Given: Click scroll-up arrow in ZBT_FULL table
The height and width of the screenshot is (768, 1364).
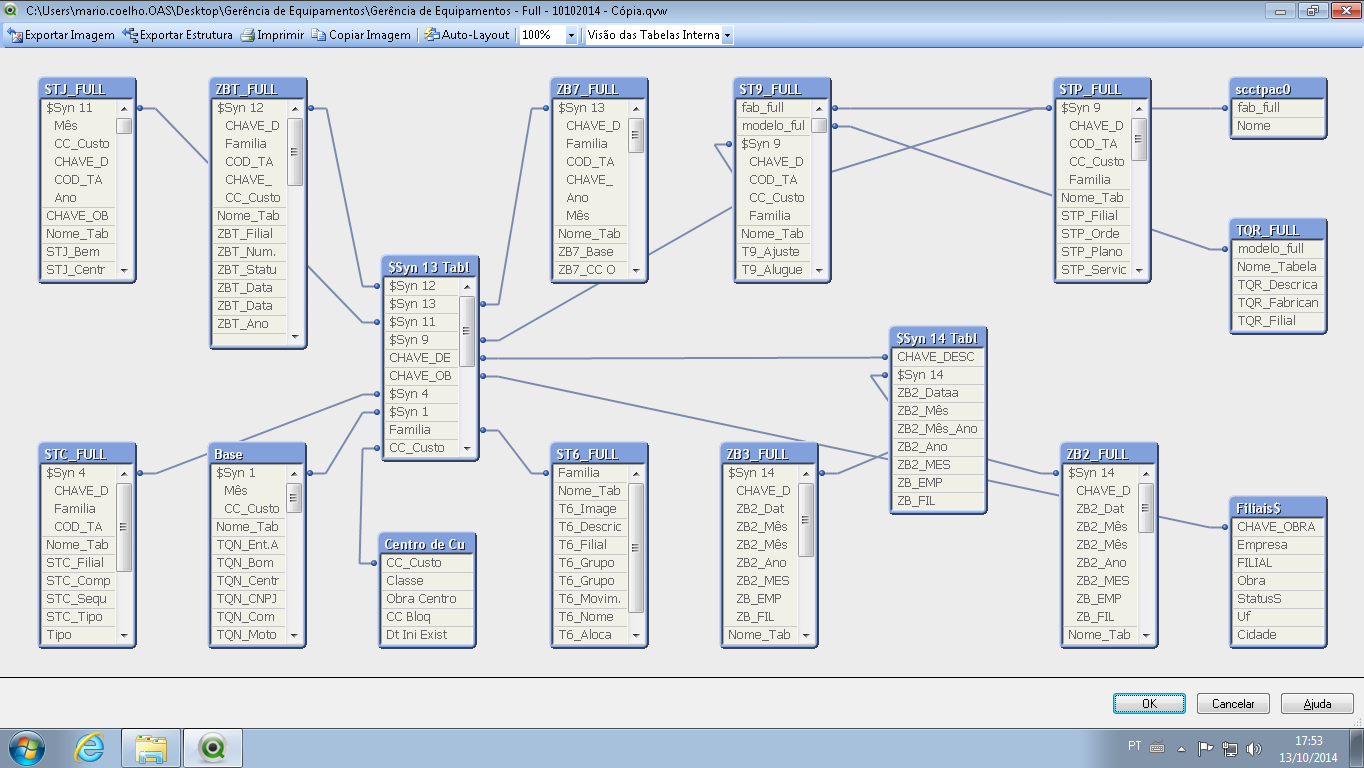Looking at the screenshot, I should 295,108.
